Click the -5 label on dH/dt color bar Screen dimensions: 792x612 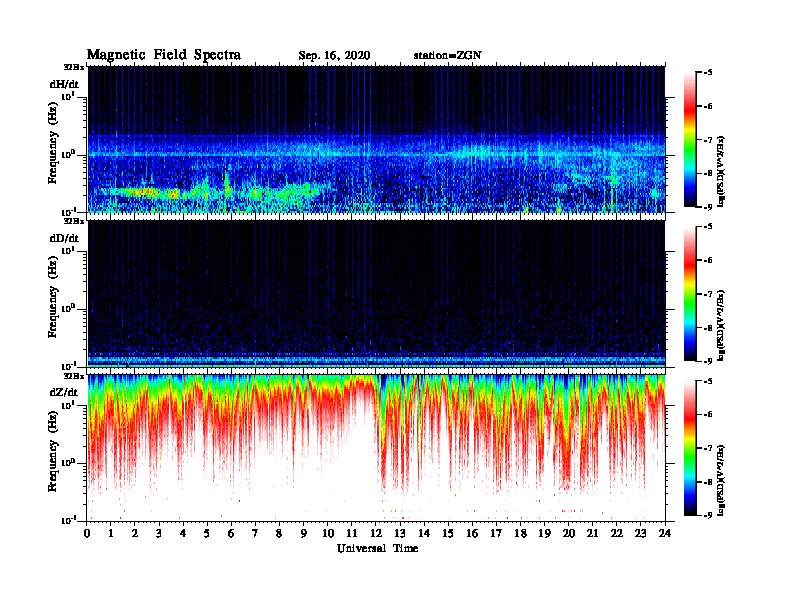pyautogui.click(x=708, y=73)
